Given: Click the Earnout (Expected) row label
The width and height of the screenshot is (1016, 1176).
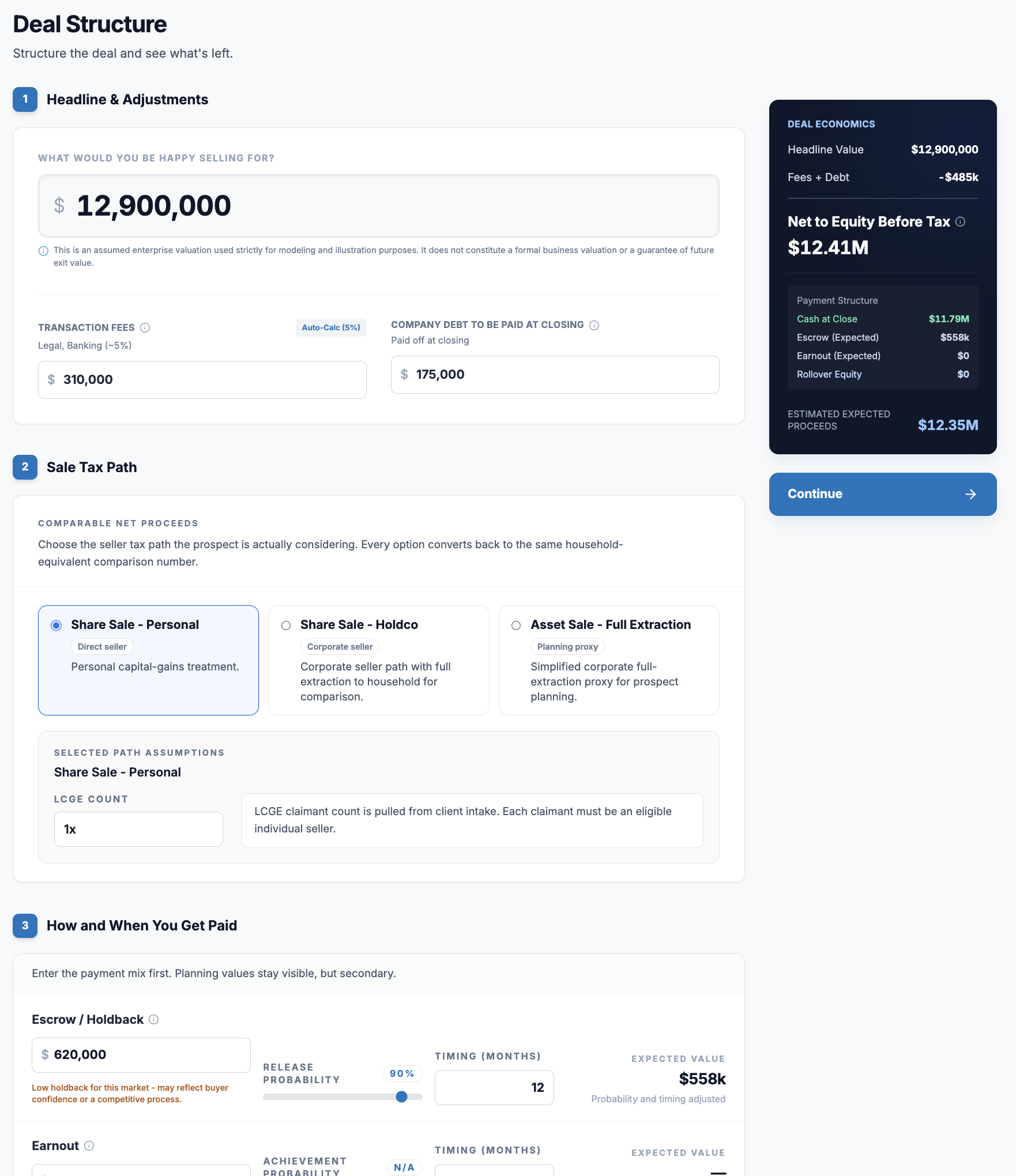Looking at the screenshot, I should (x=838, y=356).
